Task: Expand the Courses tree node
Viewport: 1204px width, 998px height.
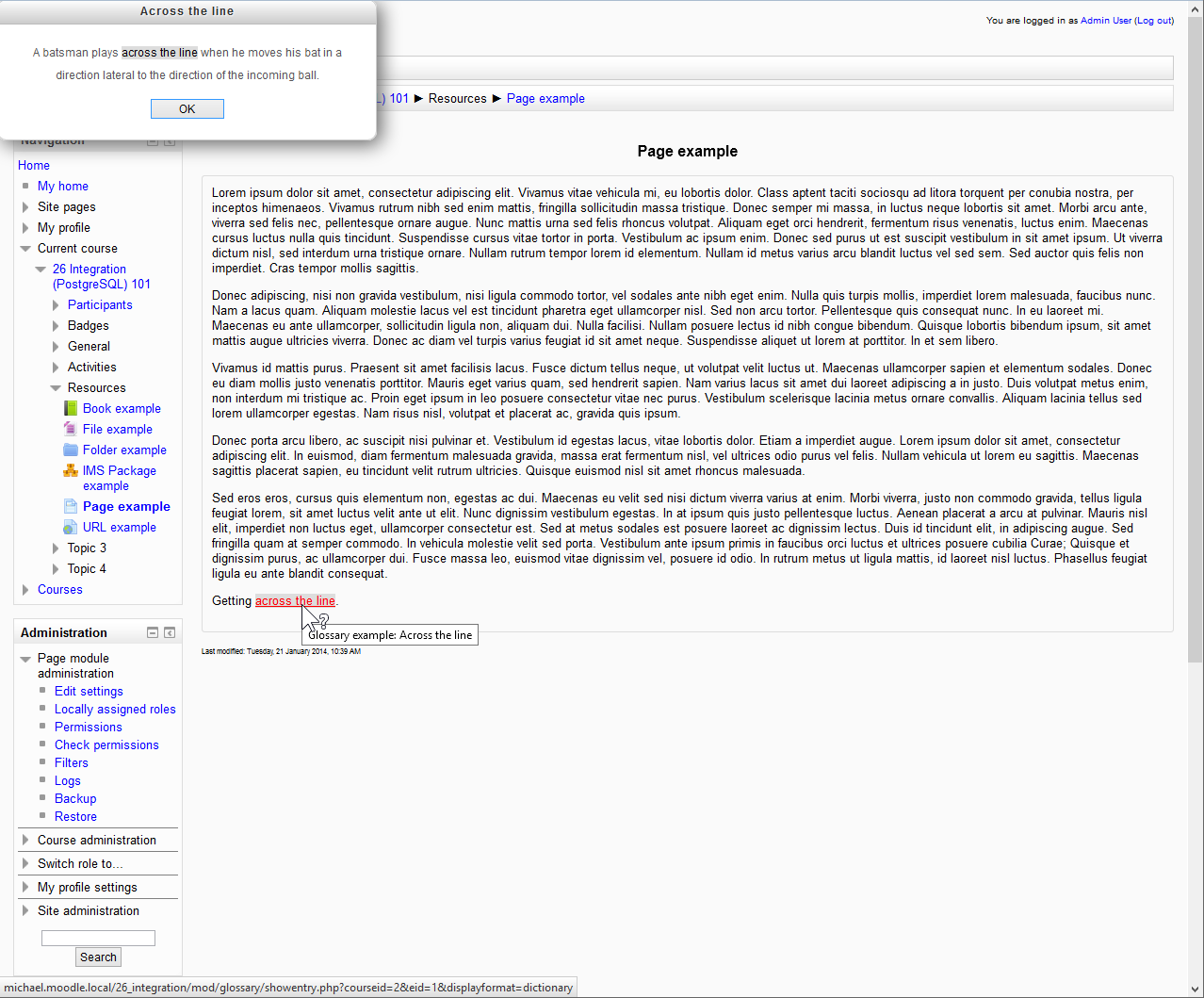Action: [x=25, y=589]
